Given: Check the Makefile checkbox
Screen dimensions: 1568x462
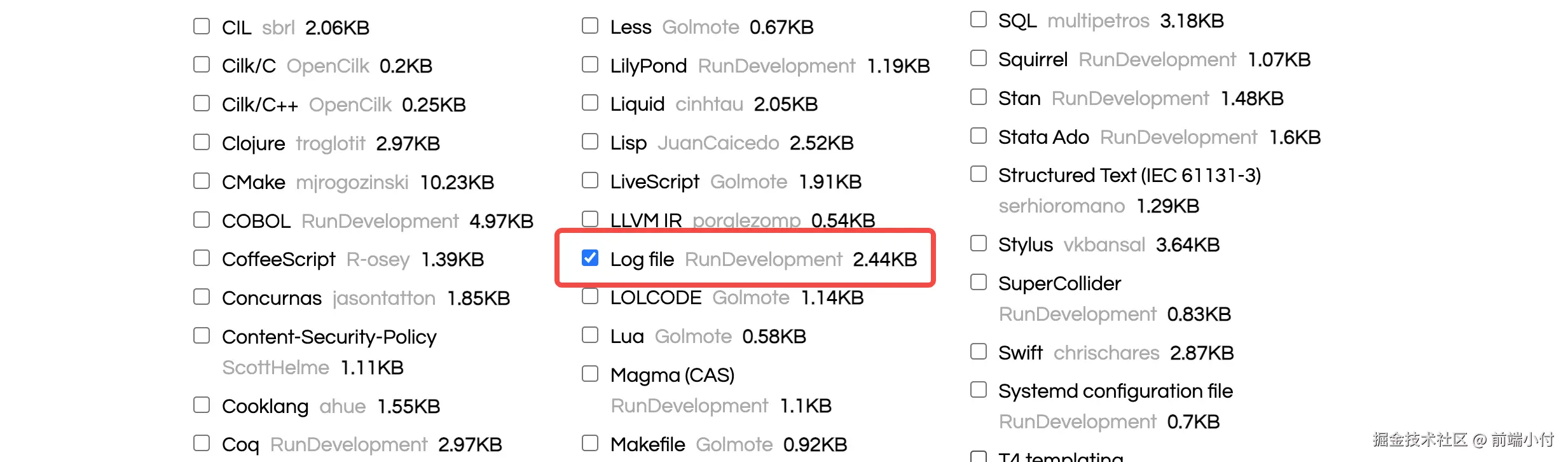Looking at the screenshot, I should [590, 444].
